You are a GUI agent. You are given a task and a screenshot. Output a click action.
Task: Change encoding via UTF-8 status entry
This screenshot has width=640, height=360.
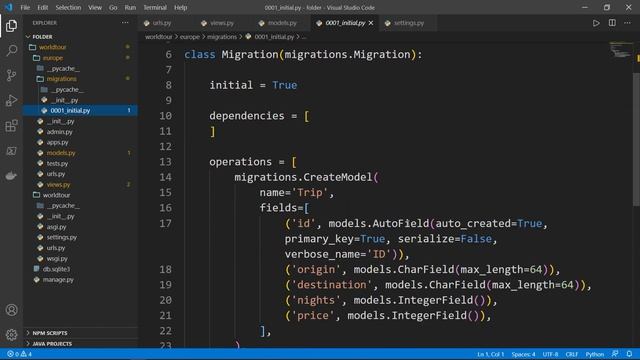point(550,354)
